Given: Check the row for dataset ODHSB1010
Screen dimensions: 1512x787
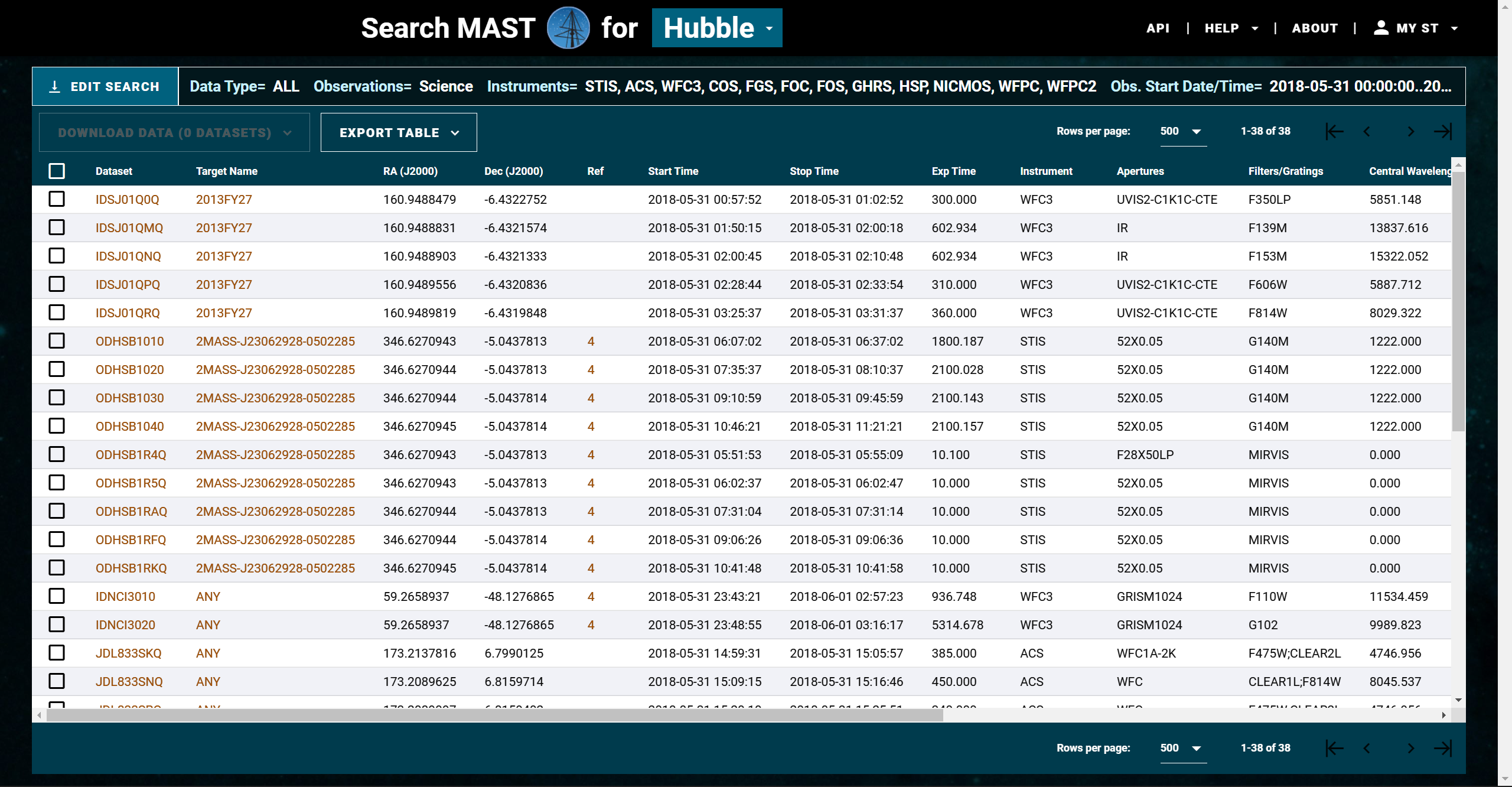Looking at the screenshot, I should tap(57, 341).
